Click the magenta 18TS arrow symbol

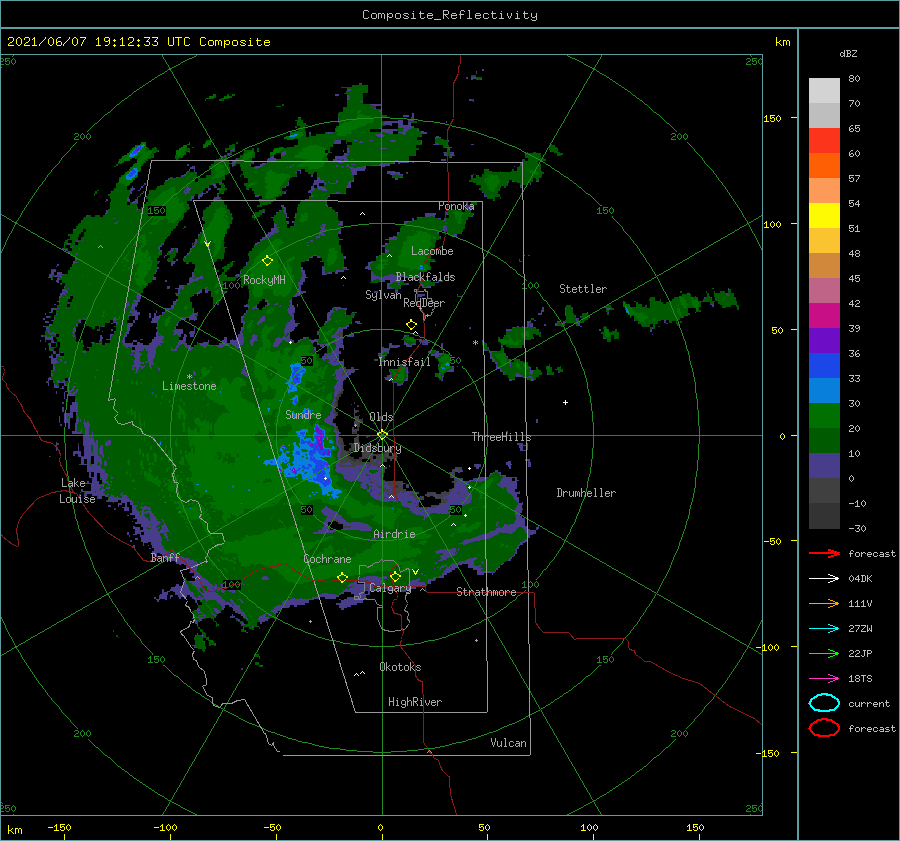tap(824, 679)
